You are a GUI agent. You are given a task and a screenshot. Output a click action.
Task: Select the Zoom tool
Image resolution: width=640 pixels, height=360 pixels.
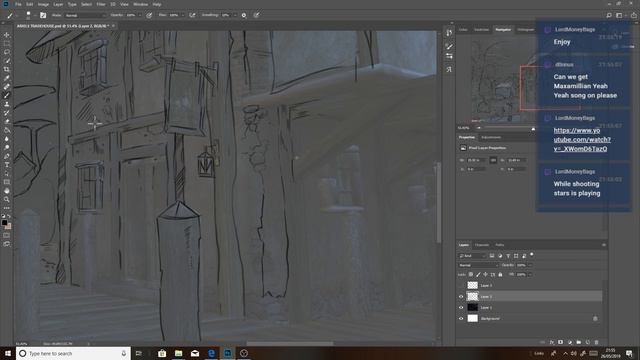point(7,199)
